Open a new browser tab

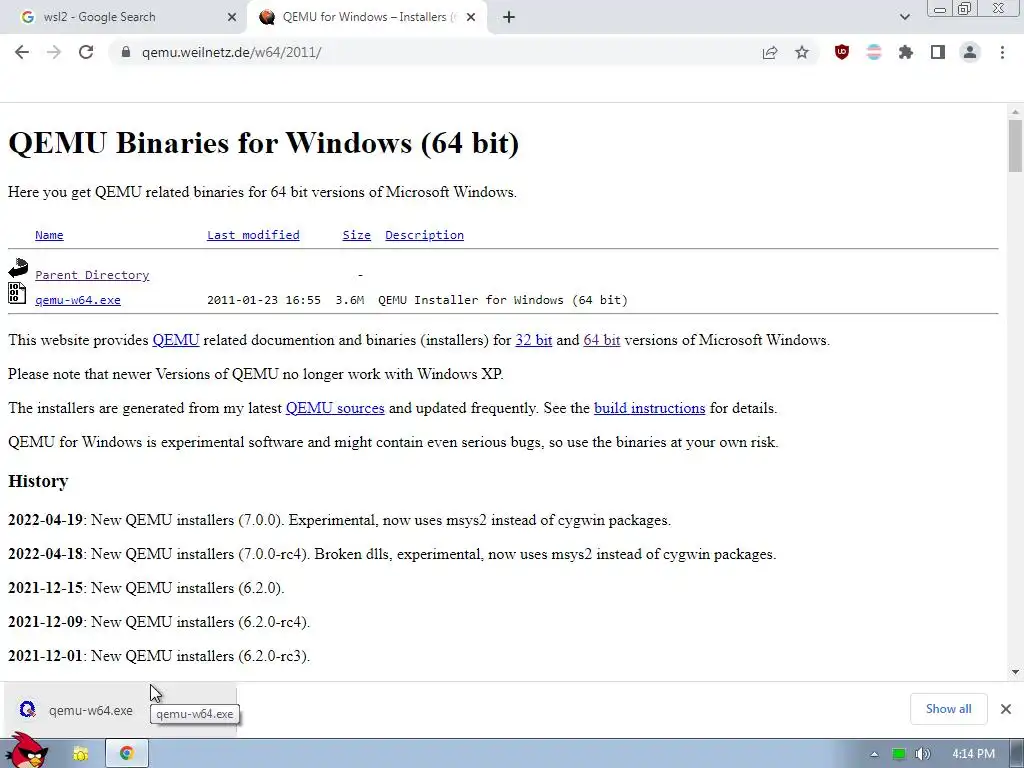tap(509, 17)
